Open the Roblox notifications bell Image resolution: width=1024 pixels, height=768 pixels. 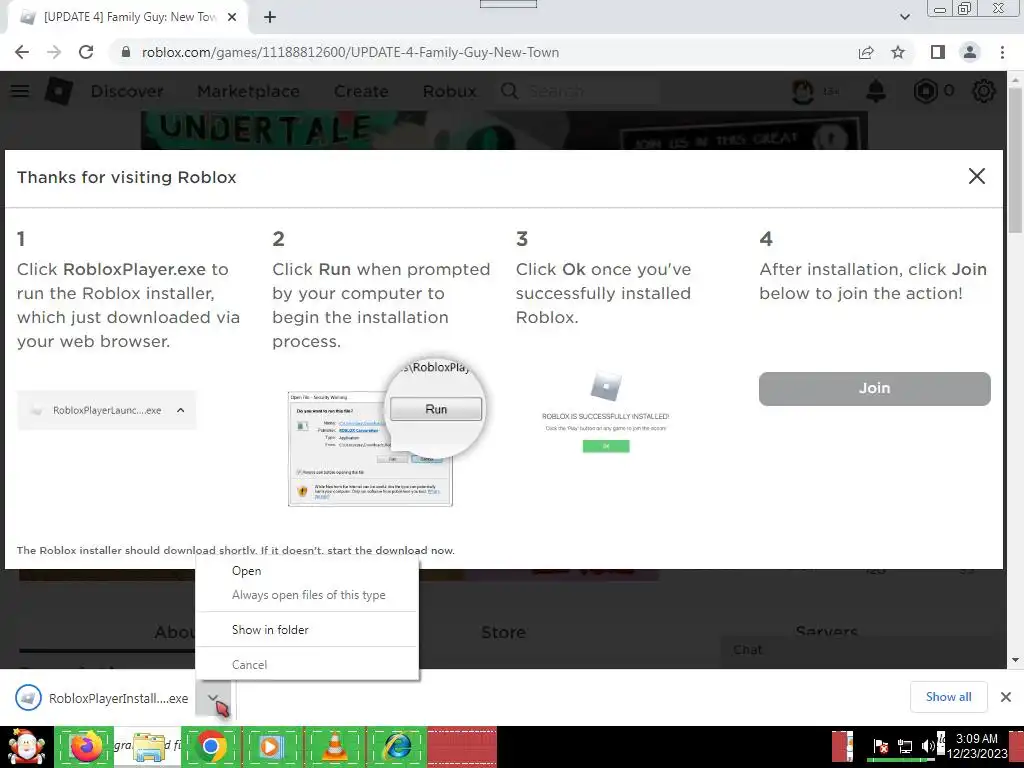(x=876, y=91)
